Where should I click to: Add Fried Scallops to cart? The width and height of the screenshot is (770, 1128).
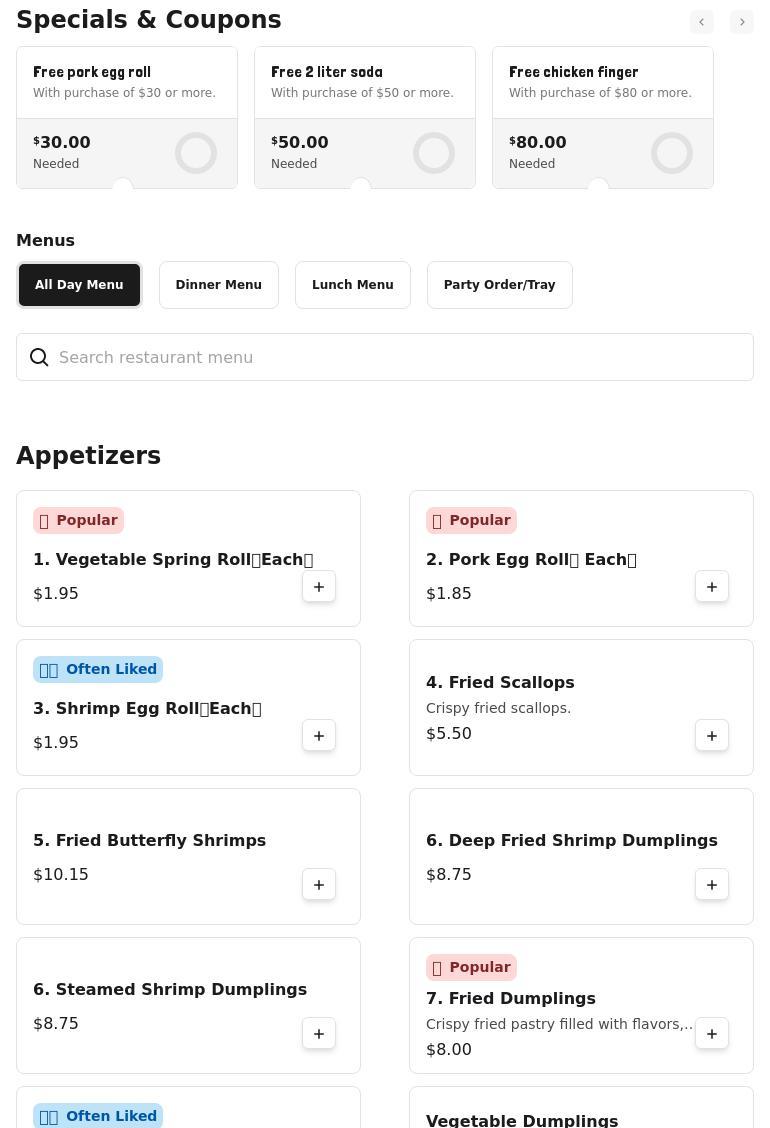(x=712, y=736)
